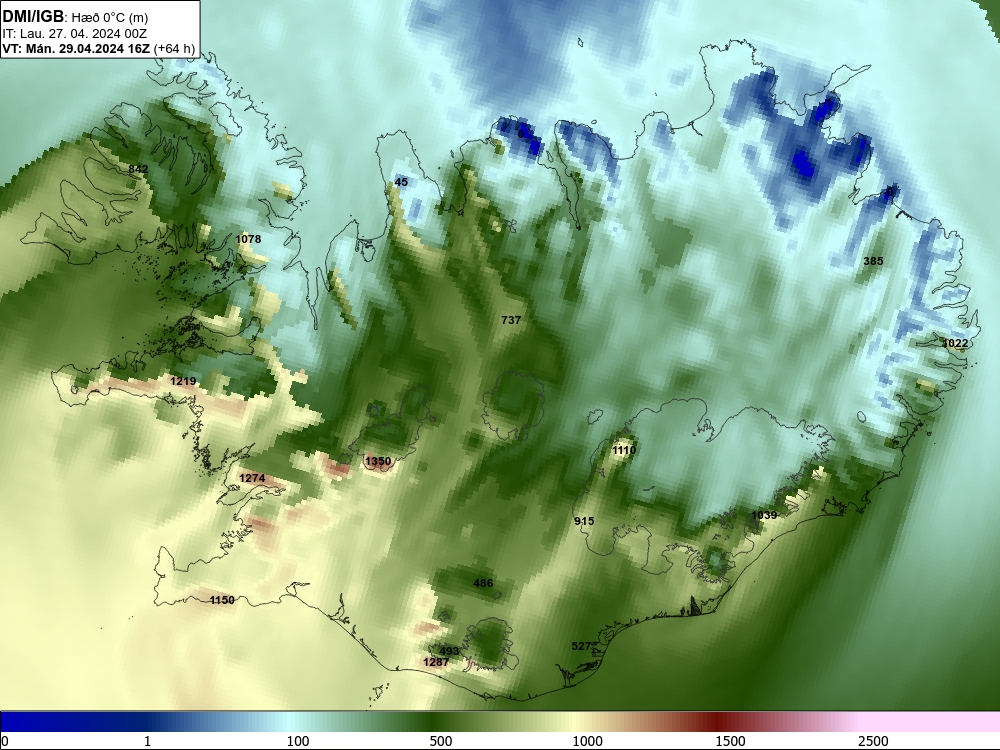Click the legend label 500
Screen dimensions: 1000x750
click(x=441, y=741)
